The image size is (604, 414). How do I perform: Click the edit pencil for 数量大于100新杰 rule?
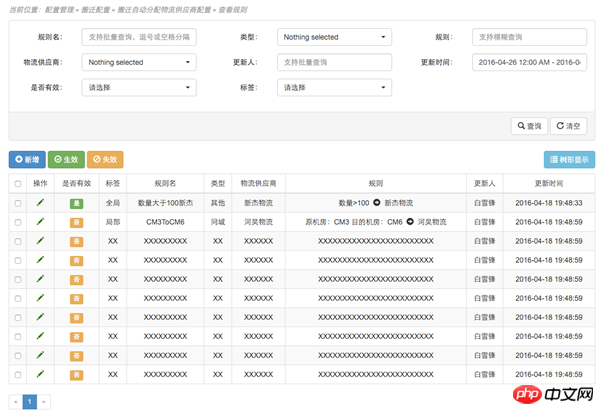pyautogui.click(x=41, y=203)
